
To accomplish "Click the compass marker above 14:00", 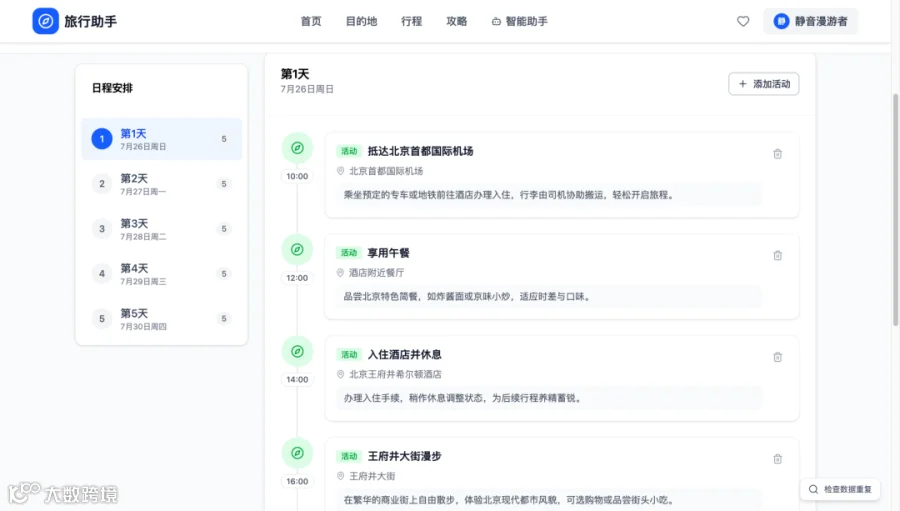I will [x=297, y=351].
